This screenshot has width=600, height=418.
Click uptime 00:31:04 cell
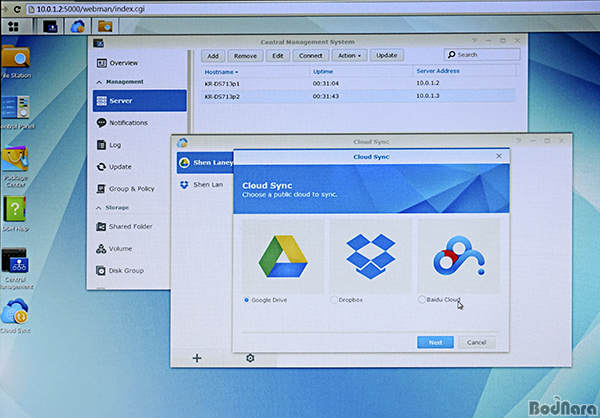point(326,83)
